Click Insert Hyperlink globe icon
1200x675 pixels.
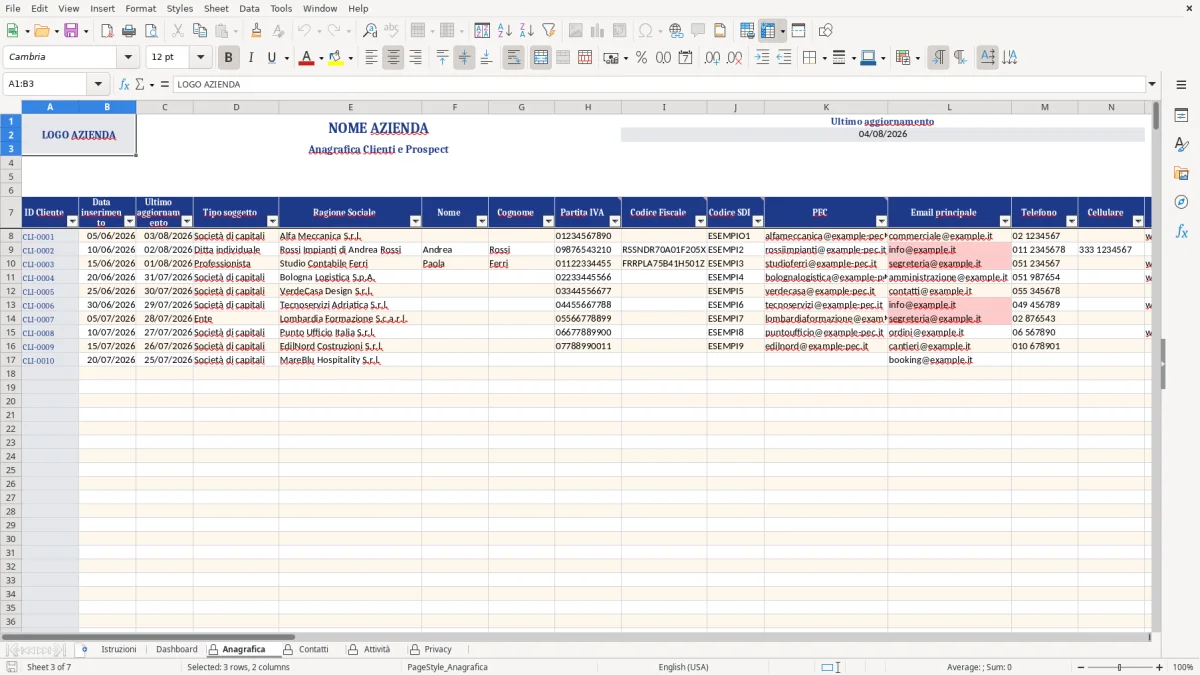[676, 31]
